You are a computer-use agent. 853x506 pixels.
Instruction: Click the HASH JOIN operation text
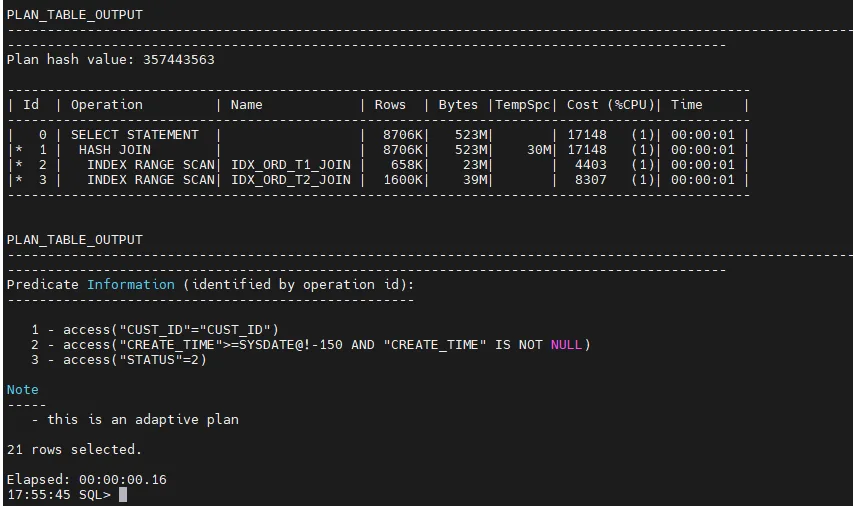tap(115, 150)
